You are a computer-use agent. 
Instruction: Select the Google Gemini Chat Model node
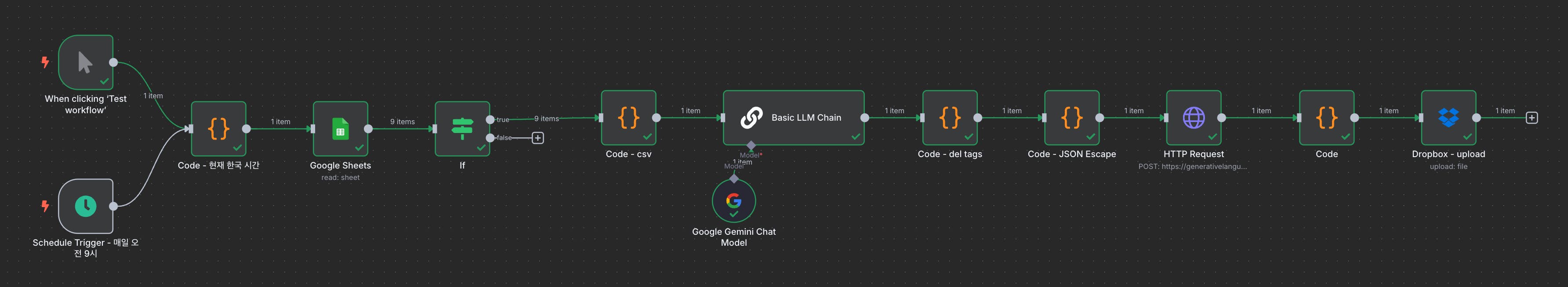733,201
